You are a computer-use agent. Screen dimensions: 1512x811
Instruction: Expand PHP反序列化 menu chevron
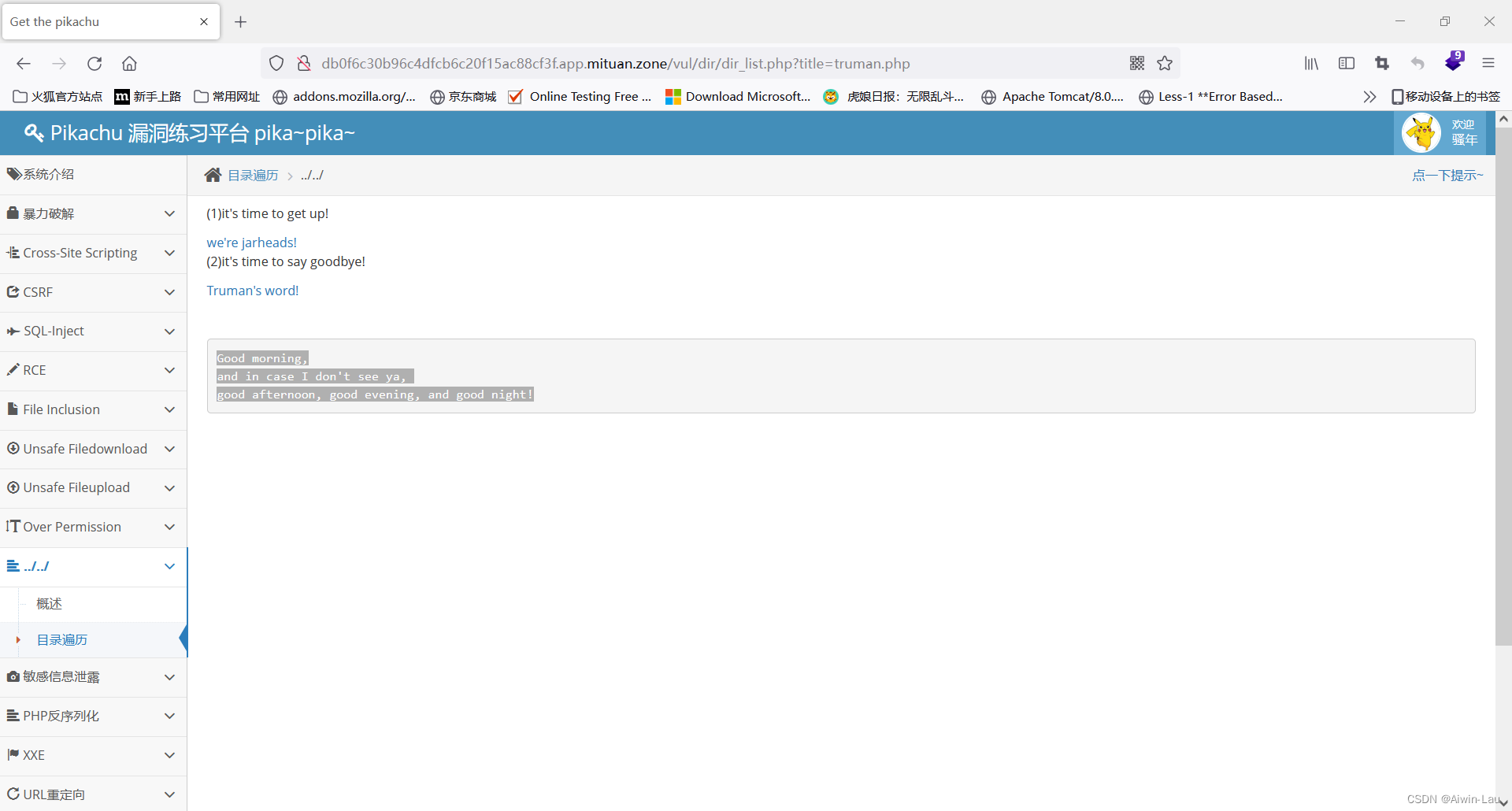point(169,717)
